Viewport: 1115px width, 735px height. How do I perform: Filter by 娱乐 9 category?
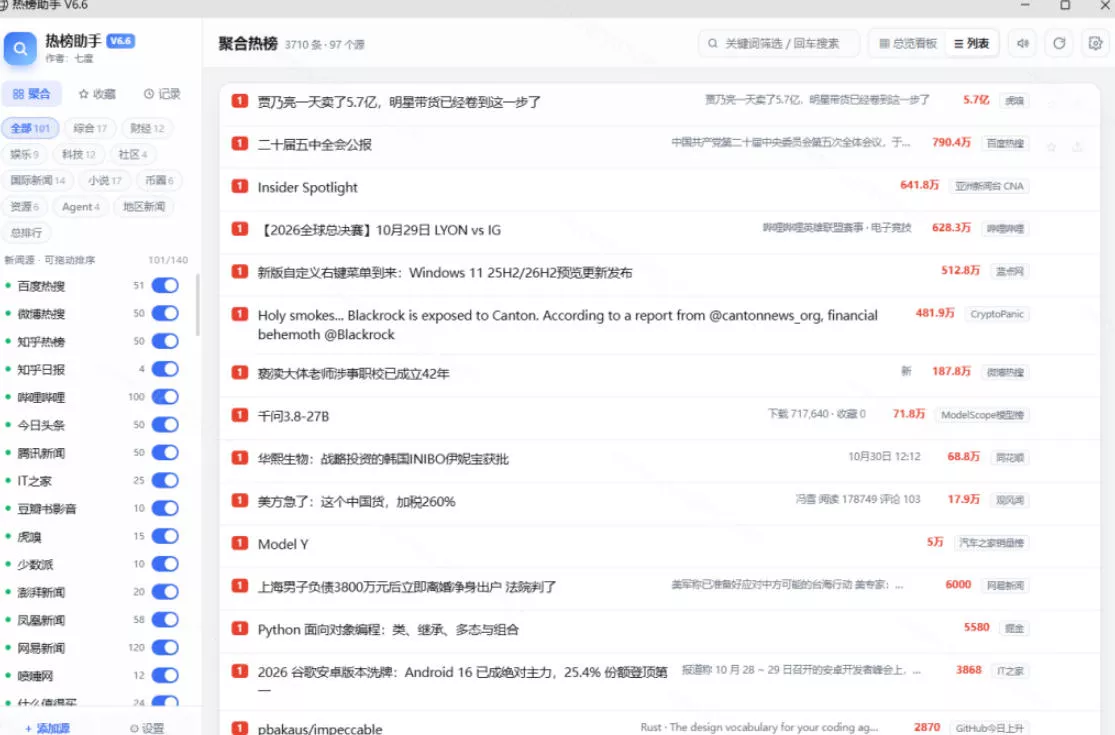pos(24,154)
